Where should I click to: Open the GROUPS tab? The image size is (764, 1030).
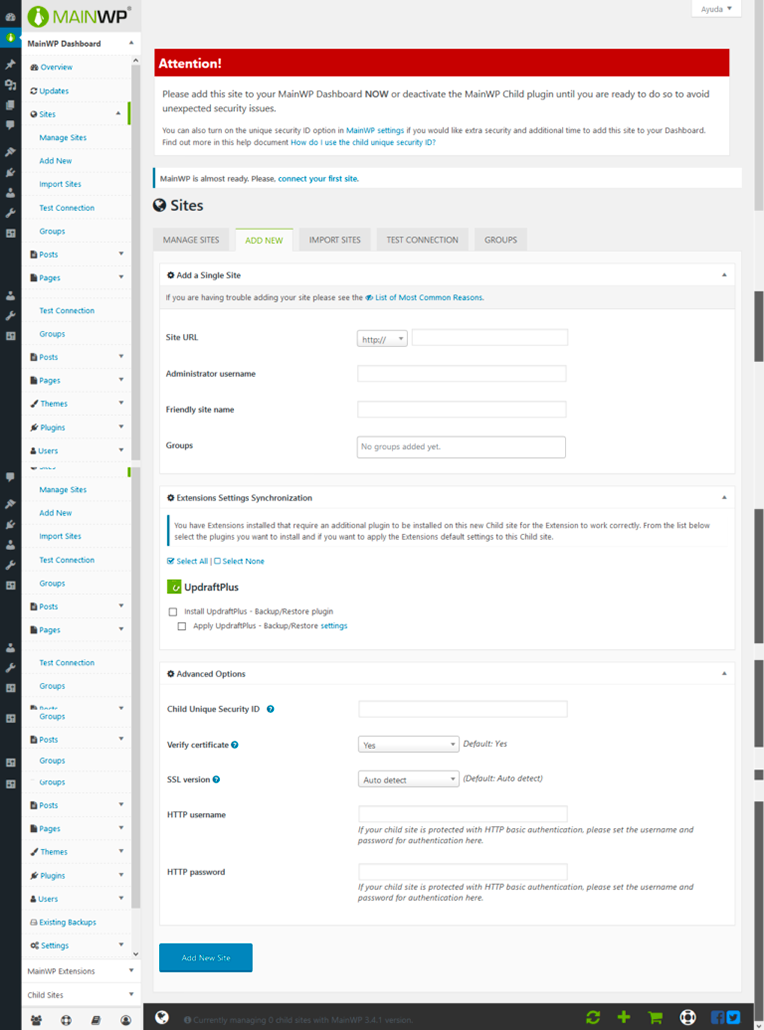point(501,240)
